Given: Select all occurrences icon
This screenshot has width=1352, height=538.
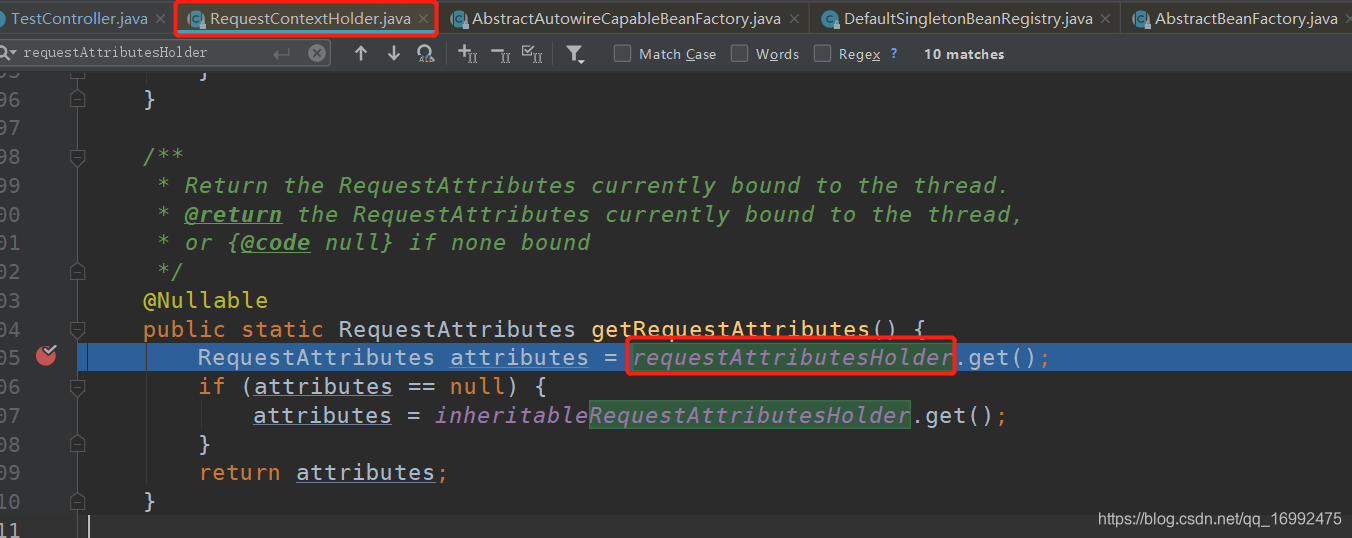Looking at the screenshot, I should 533,54.
